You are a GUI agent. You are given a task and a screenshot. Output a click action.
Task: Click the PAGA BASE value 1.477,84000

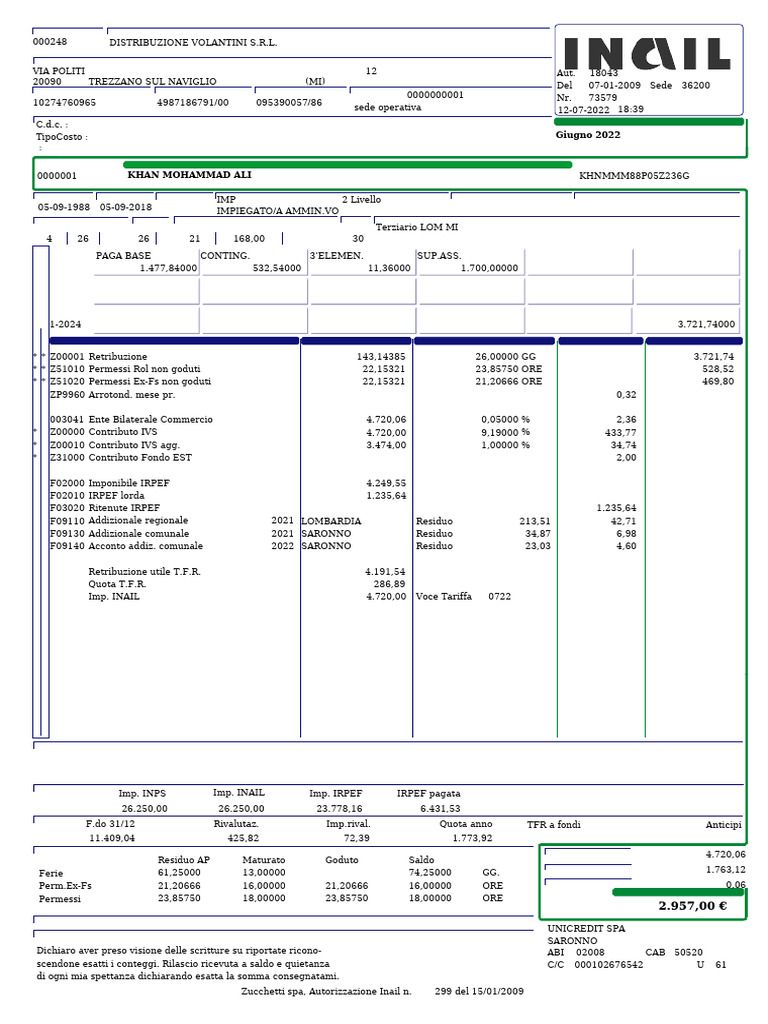click(x=168, y=268)
